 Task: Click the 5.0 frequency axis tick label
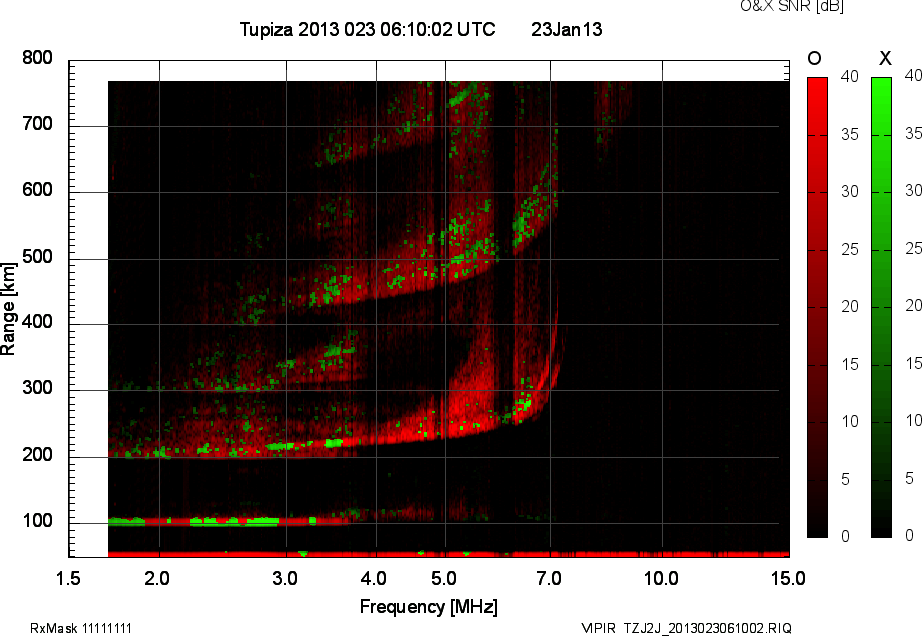tap(444, 578)
